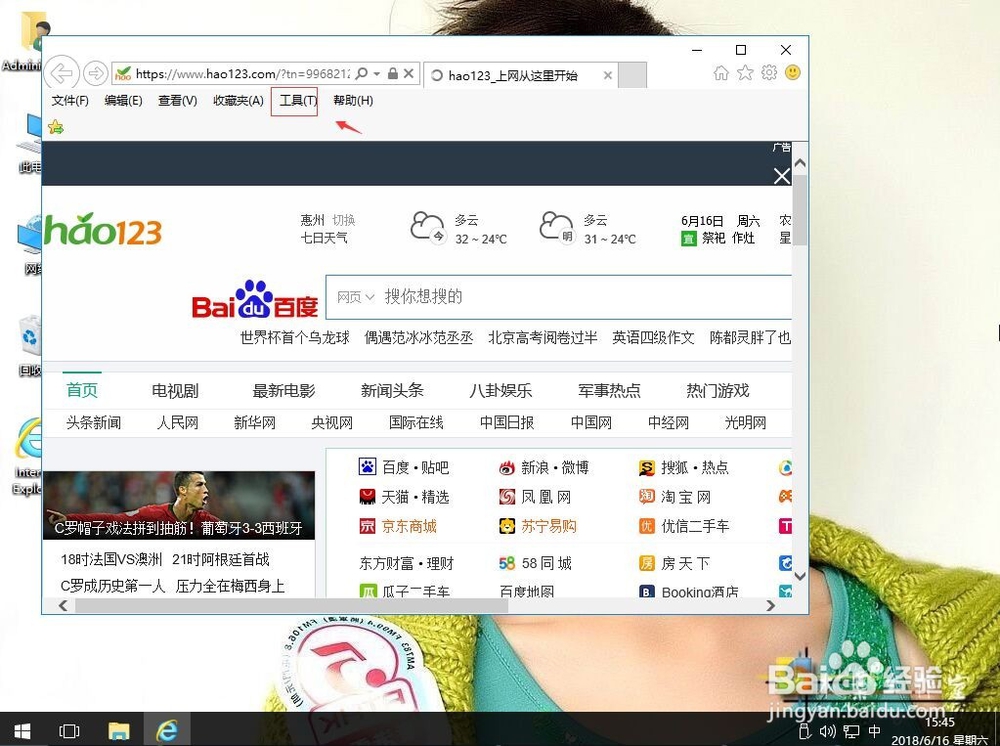
Task: Open the browser Home page icon
Action: click(721, 73)
